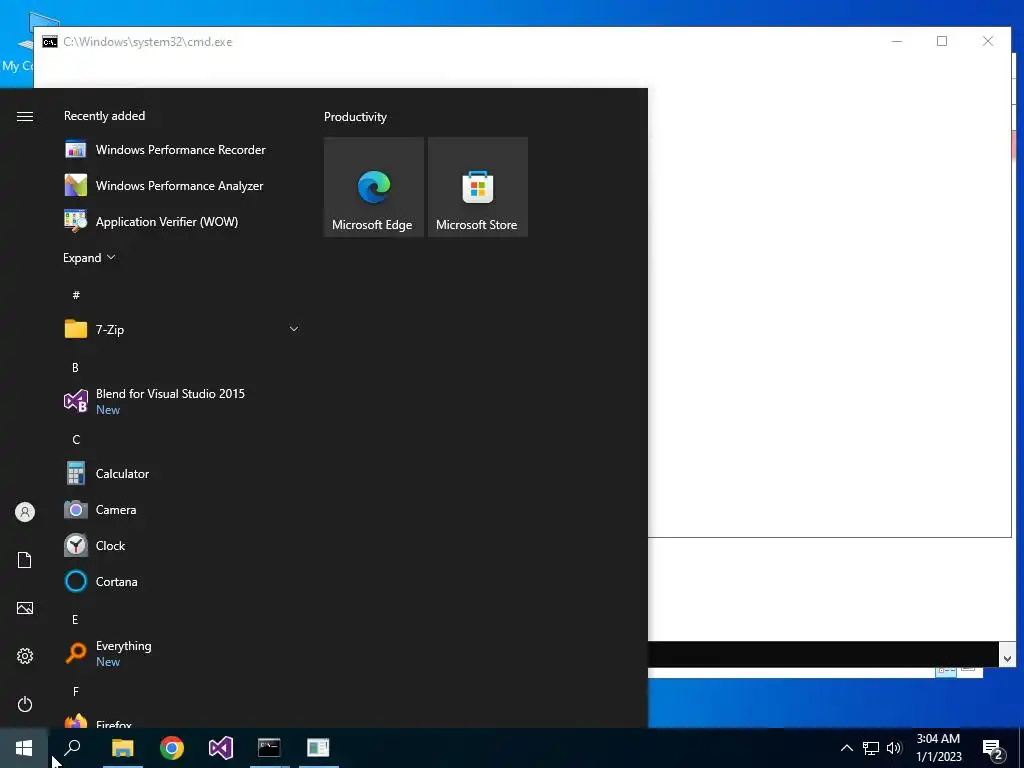Launch Cortana from the app list
The width and height of the screenshot is (1024, 768).
[x=182, y=581]
